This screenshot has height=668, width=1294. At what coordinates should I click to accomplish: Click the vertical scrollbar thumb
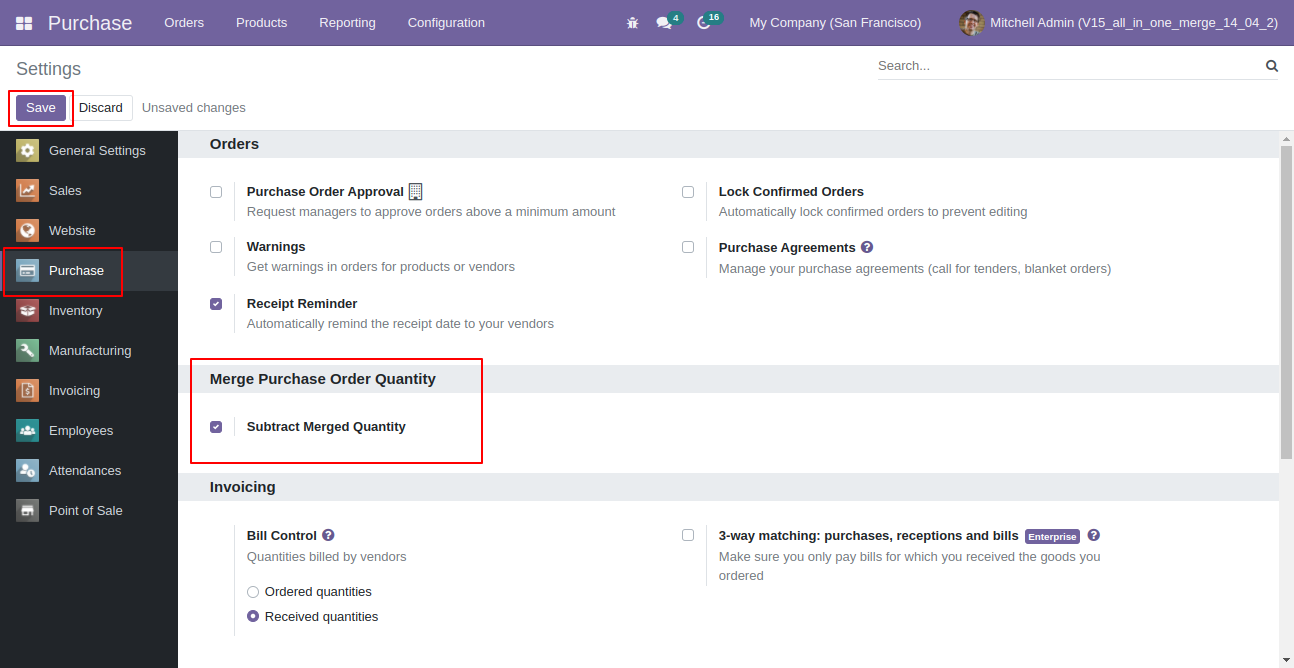click(x=1286, y=302)
